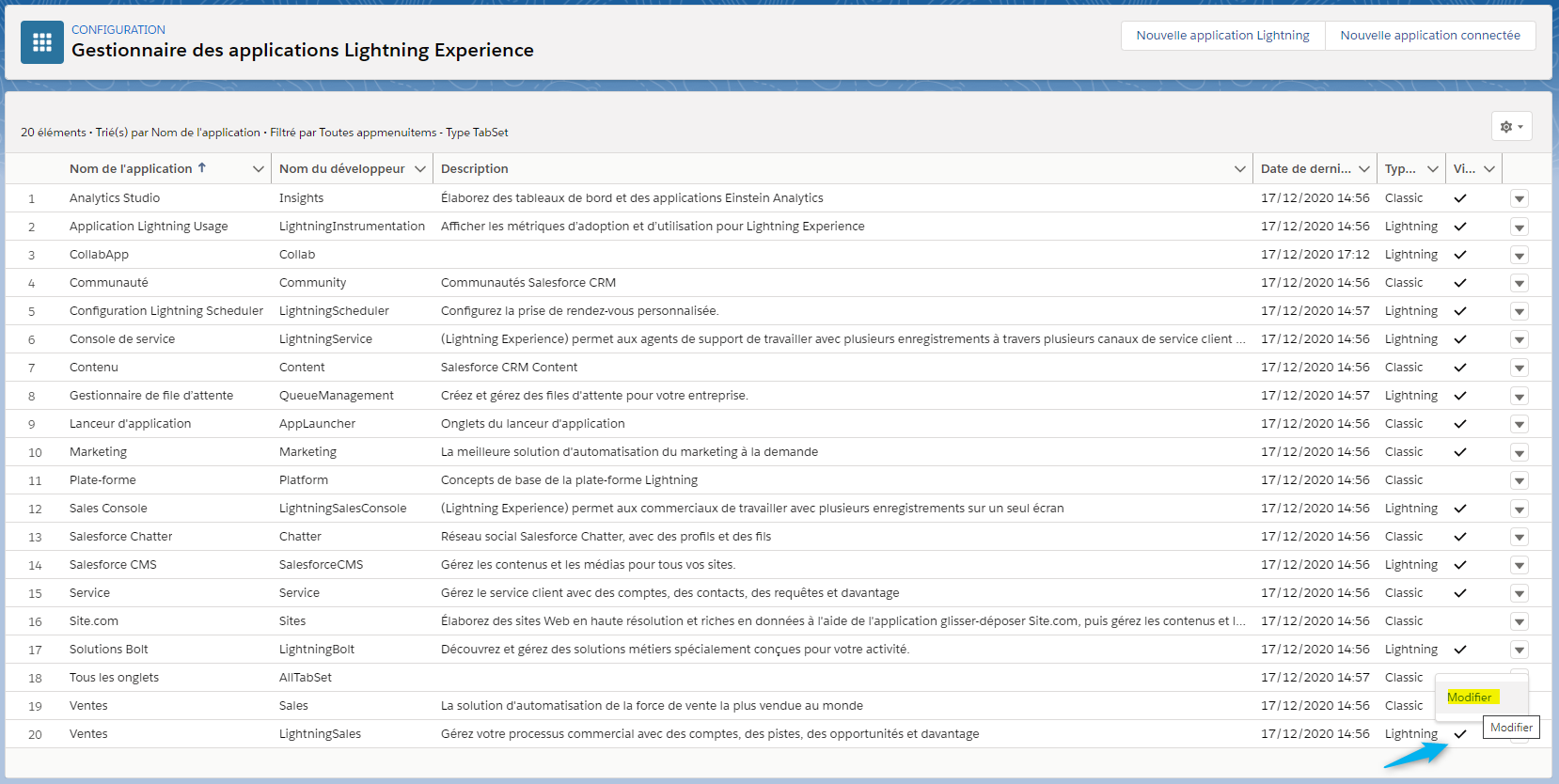Open row actions arrow for Marketing
The width and height of the screenshot is (1559, 784).
point(1519,452)
